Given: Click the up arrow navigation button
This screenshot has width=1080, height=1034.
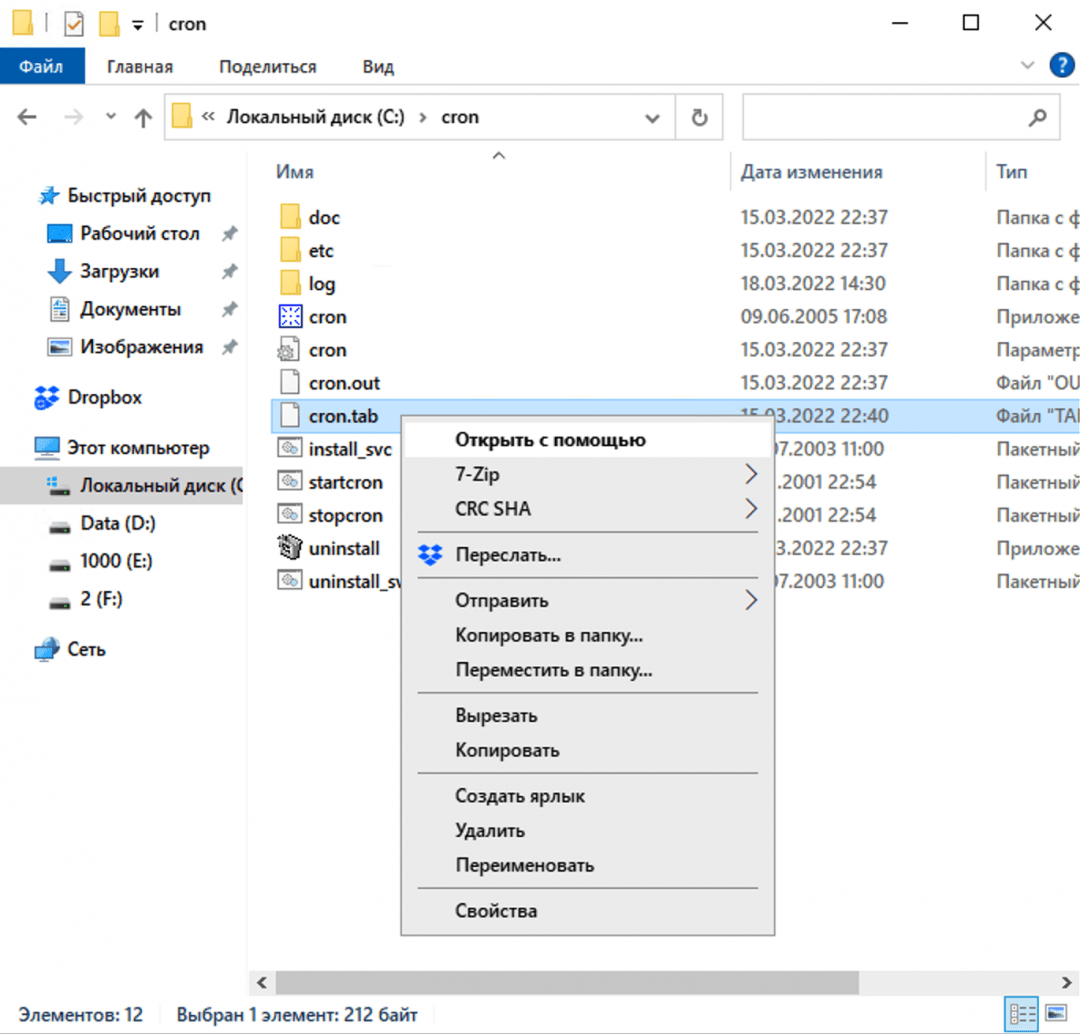Looking at the screenshot, I should click(x=143, y=118).
